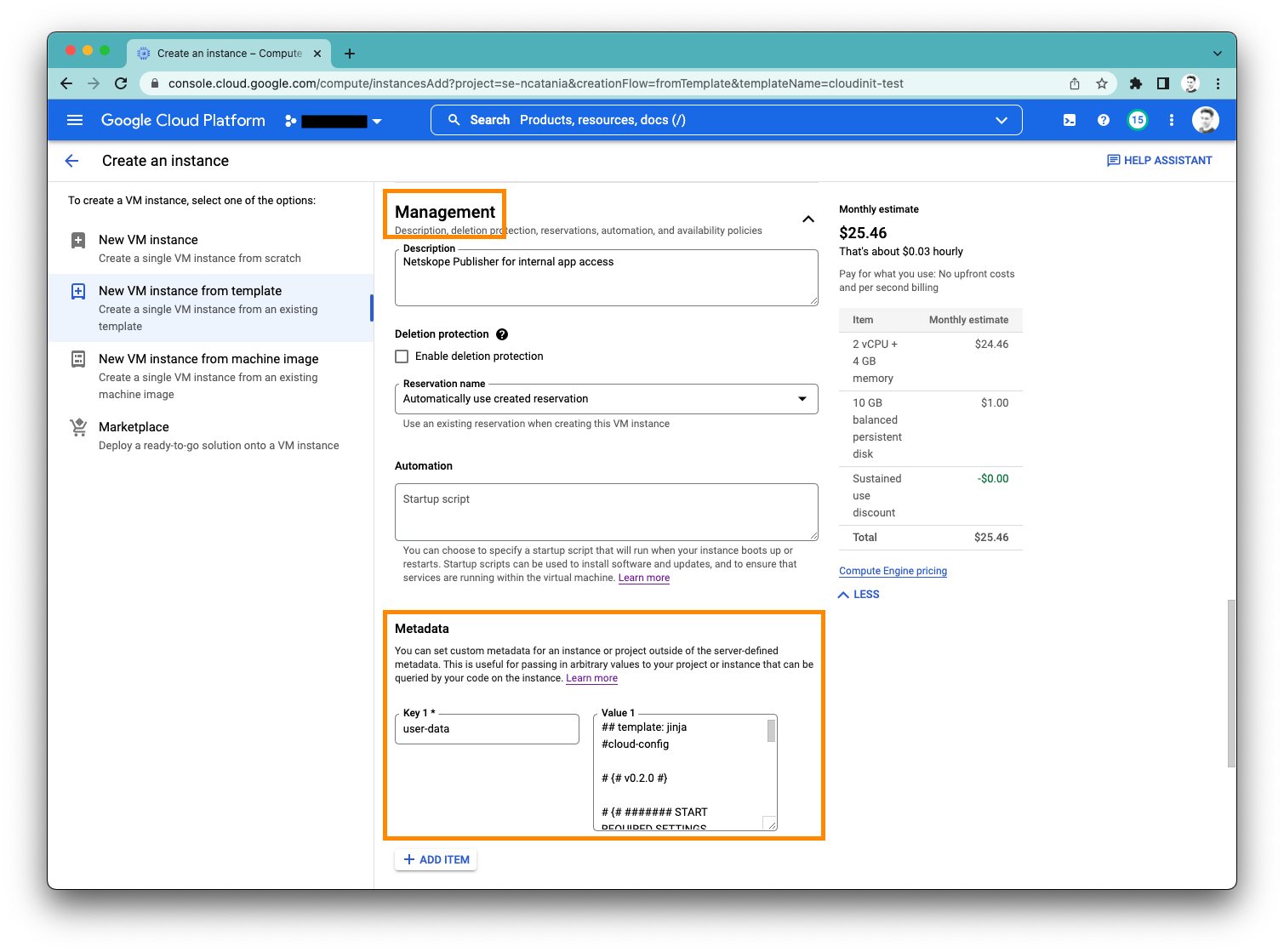Click the New VM instance plus icon
Screen dimensions: 1284x952
click(78, 240)
